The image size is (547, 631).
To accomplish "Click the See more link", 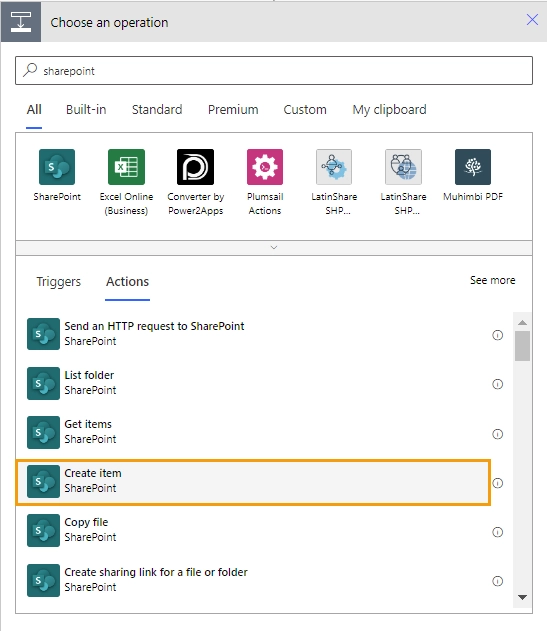I will (x=493, y=280).
